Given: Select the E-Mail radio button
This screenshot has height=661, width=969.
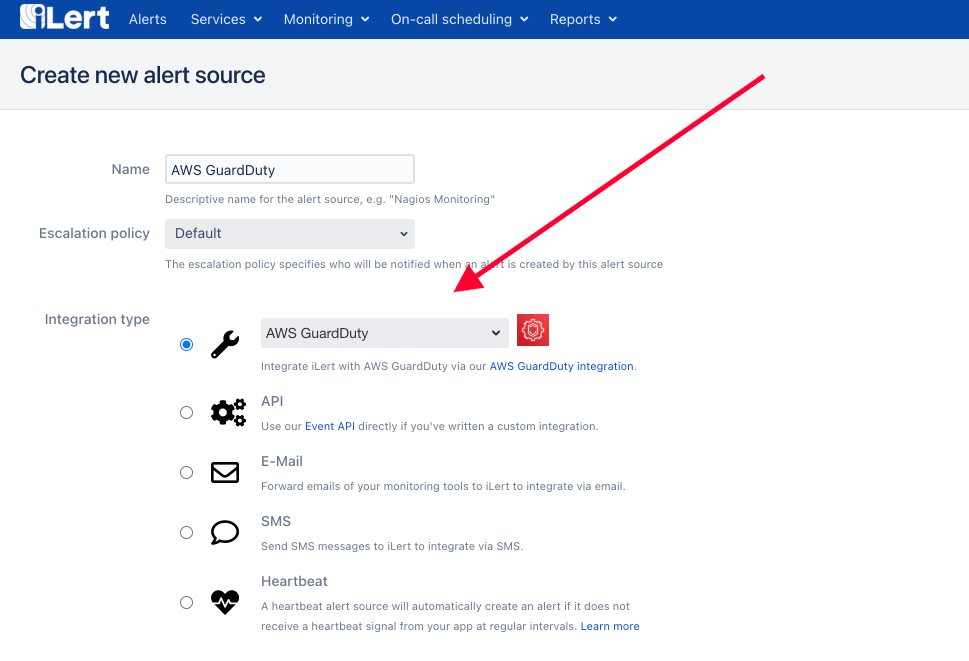Looking at the screenshot, I should (x=186, y=473).
